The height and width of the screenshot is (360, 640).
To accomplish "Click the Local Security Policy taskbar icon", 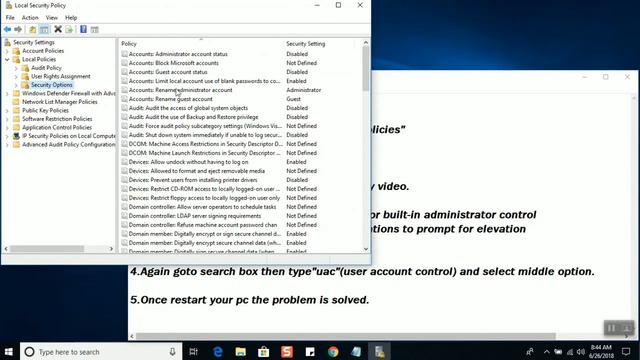I will point(380,351).
